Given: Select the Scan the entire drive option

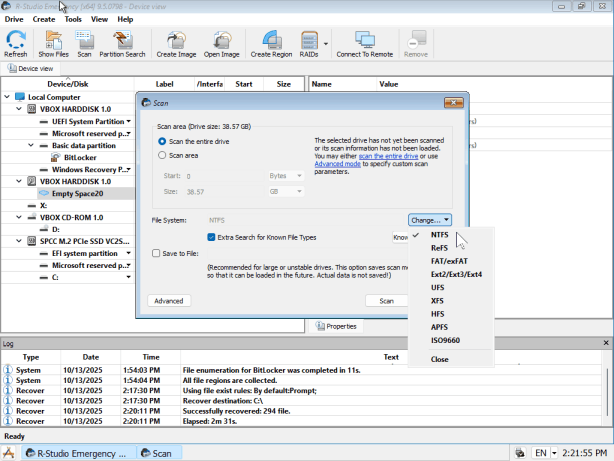Looking at the screenshot, I should tap(163, 142).
